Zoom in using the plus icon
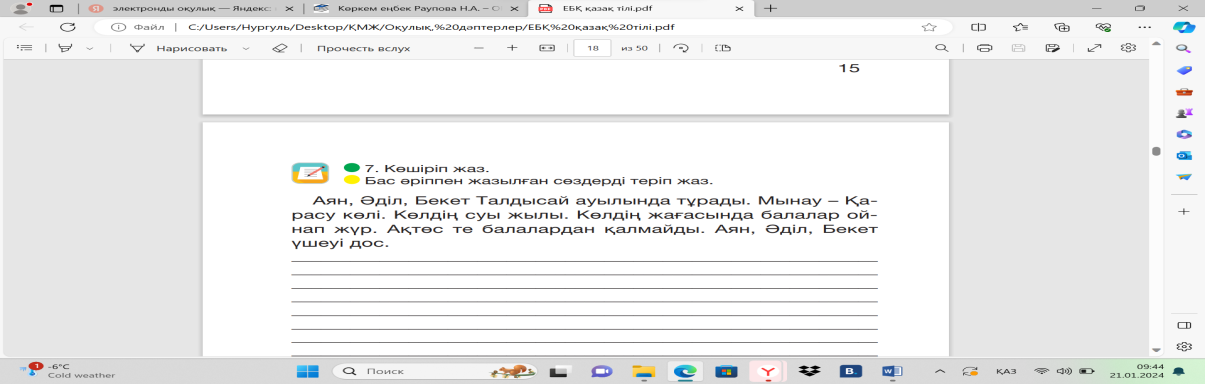 pos(512,48)
